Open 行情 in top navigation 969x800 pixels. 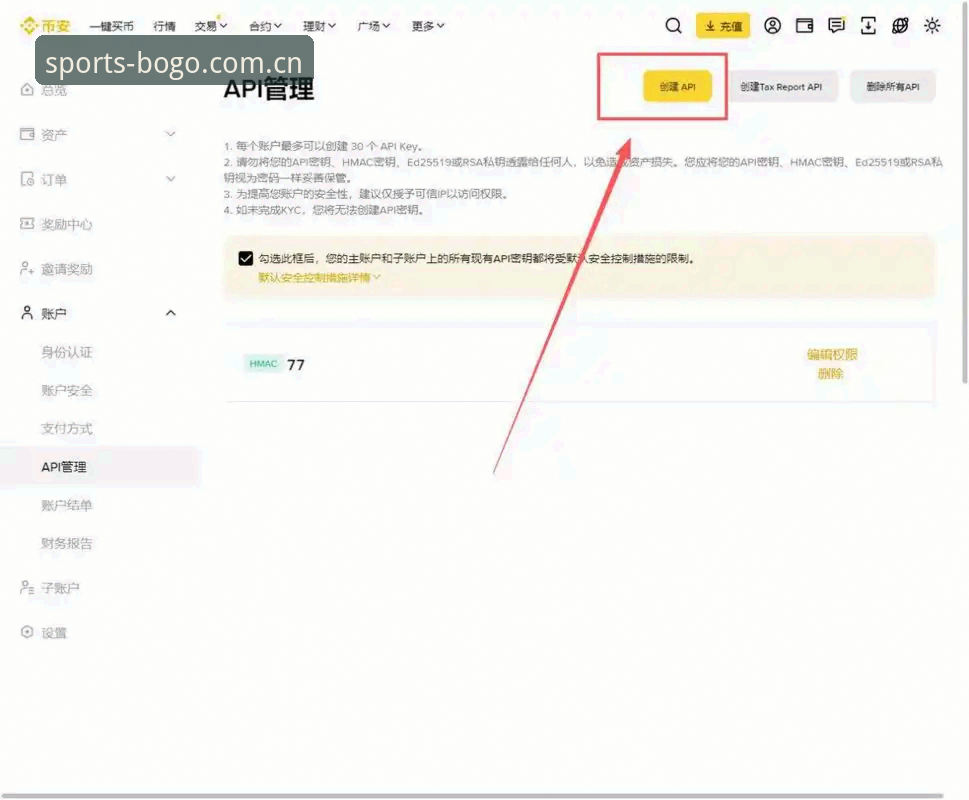[164, 26]
